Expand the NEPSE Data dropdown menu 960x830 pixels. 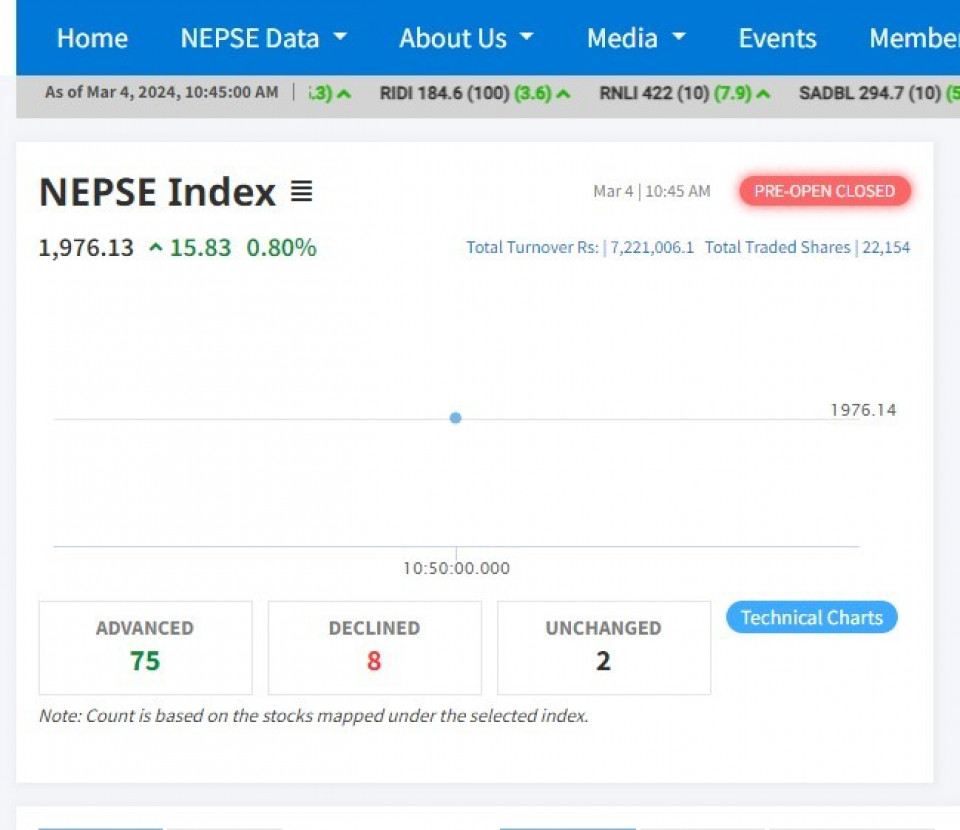pyautogui.click(x=264, y=38)
